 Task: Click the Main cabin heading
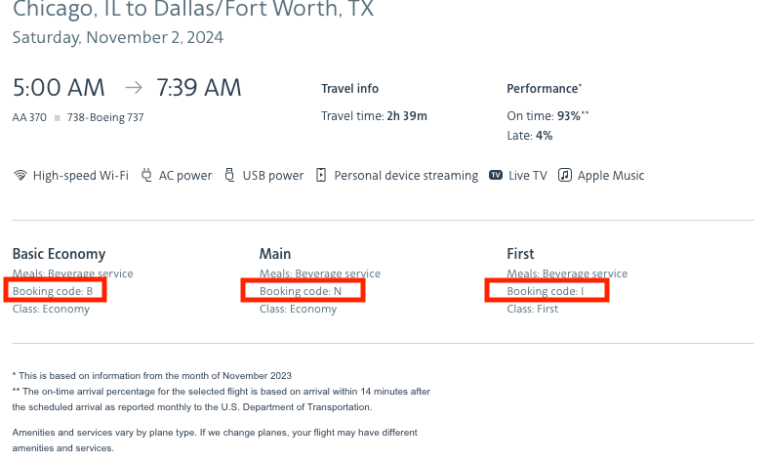[275, 254]
